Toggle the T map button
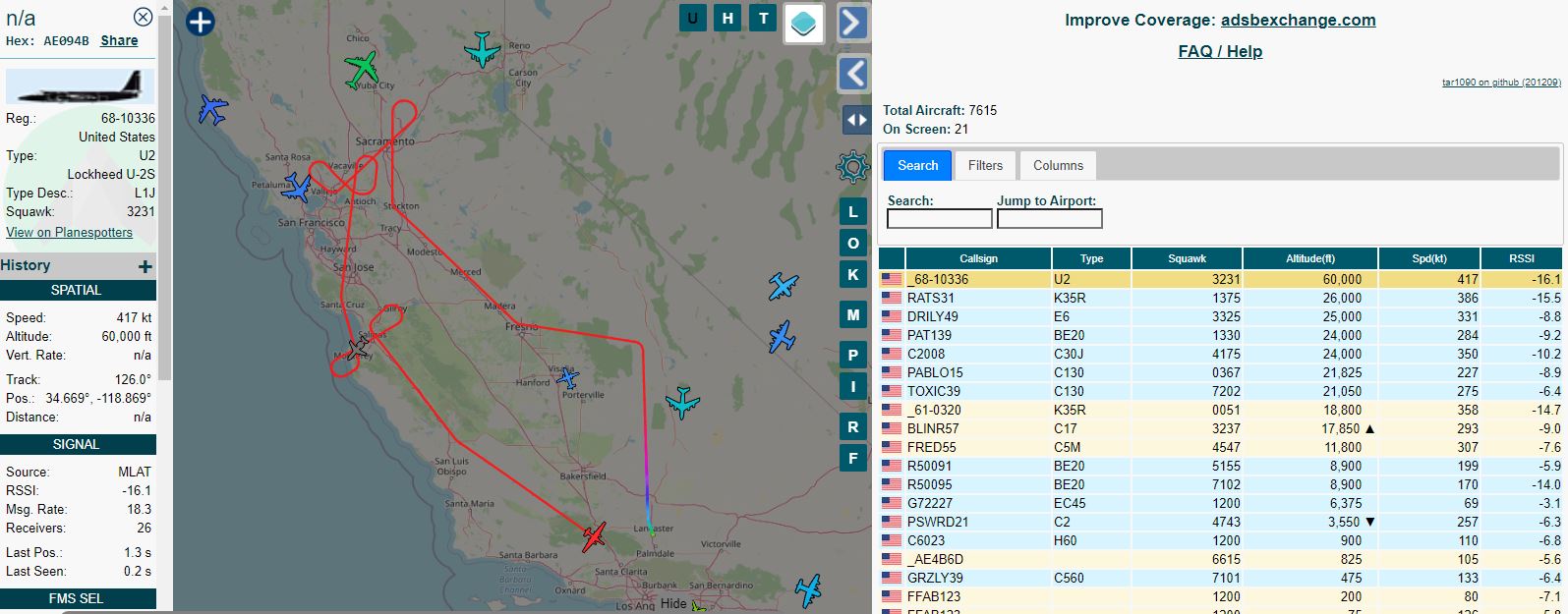This screenshot has width=1568, height=614. point(763,18)
